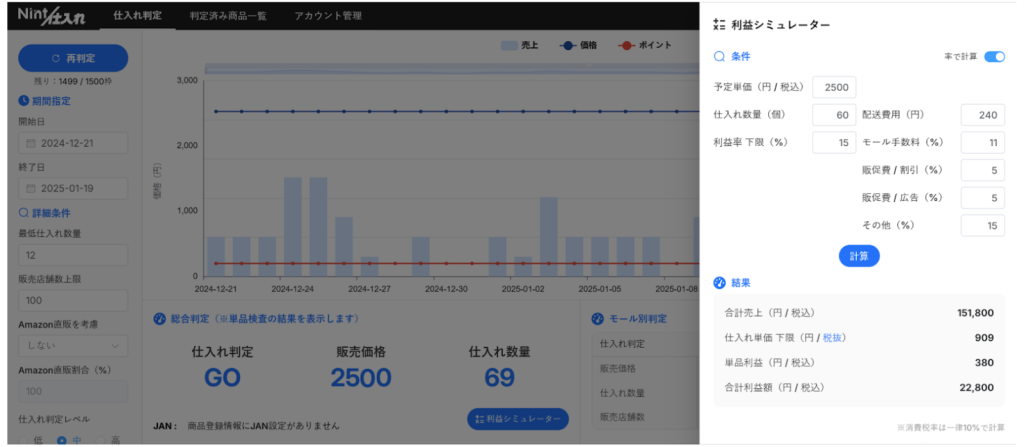The height and width of the screenshot is (447, 1024).
Task: Click the calendar icon in 終了日 field
Action: (x=31, y=189)
